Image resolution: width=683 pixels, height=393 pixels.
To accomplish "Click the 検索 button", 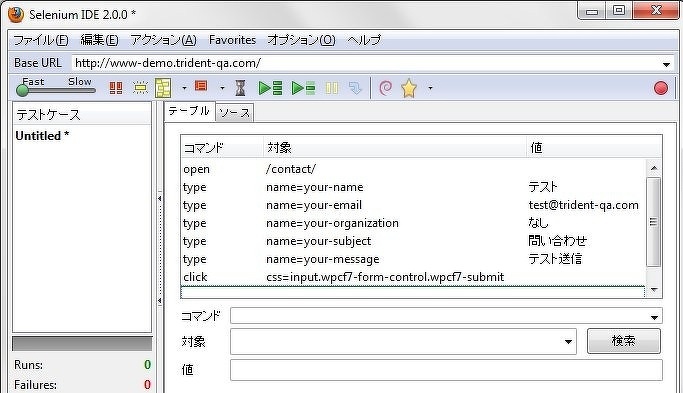I will coord(623,341).
